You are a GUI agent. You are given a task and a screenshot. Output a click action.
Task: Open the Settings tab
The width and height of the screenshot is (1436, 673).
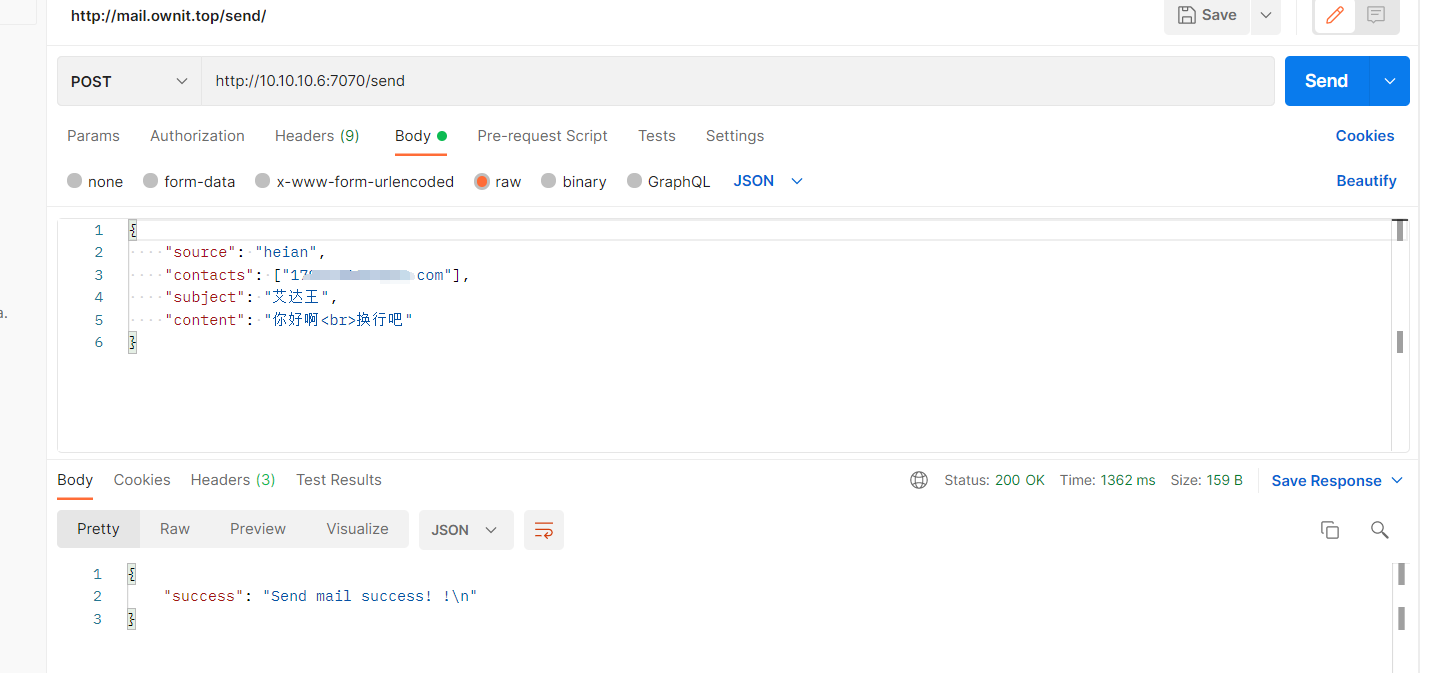coord(735,136)
